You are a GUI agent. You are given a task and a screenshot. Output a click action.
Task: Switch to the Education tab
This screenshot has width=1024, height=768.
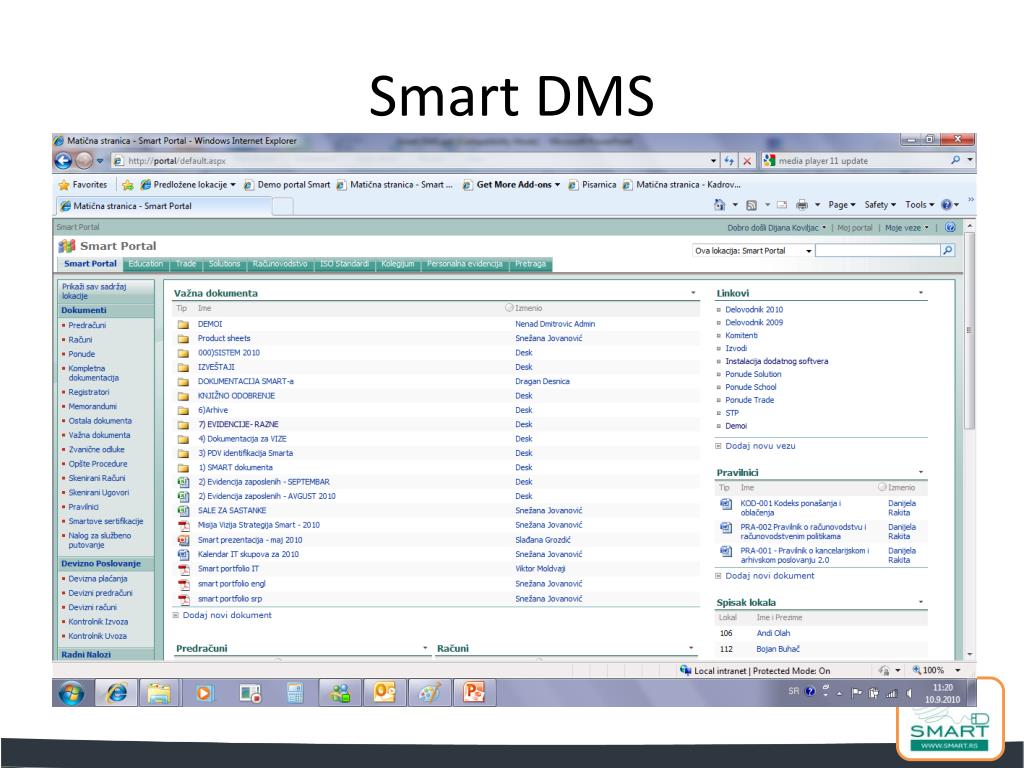145,264
